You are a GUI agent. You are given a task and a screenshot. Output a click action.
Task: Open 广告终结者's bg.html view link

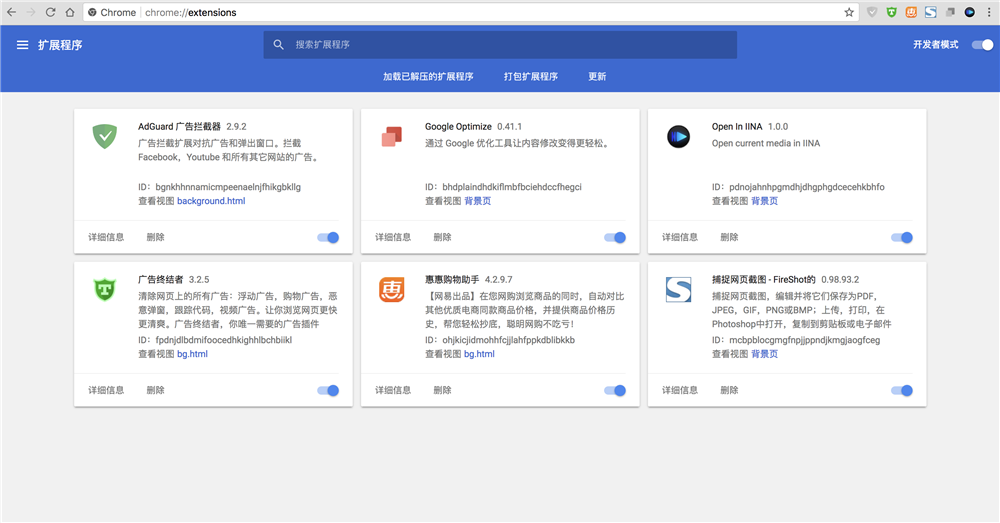(x=192, y=354)
